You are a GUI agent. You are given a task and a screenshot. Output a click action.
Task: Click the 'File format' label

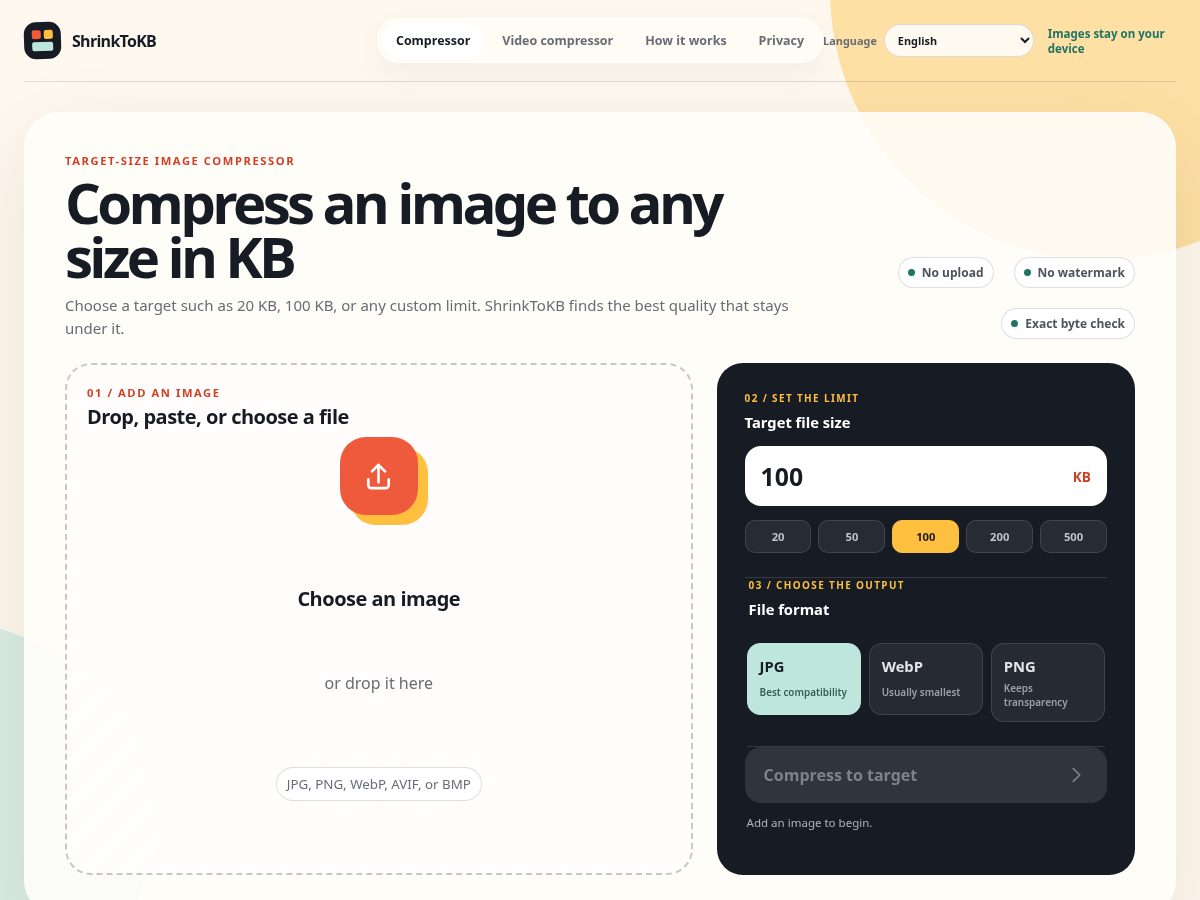point(789,610)
